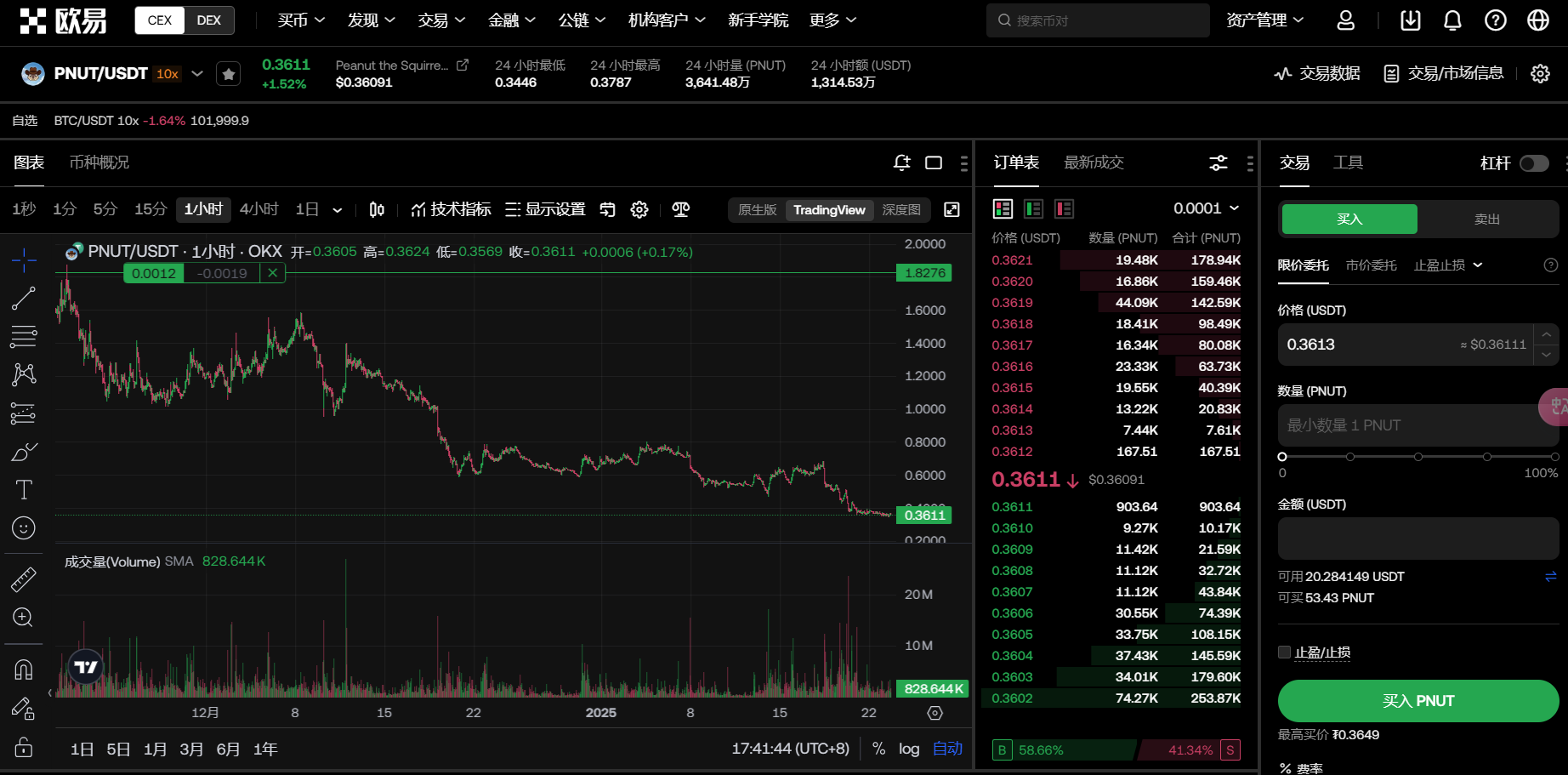Show only buy orders in the order book
The image size is (1568, 775).
pos(1034,208)
